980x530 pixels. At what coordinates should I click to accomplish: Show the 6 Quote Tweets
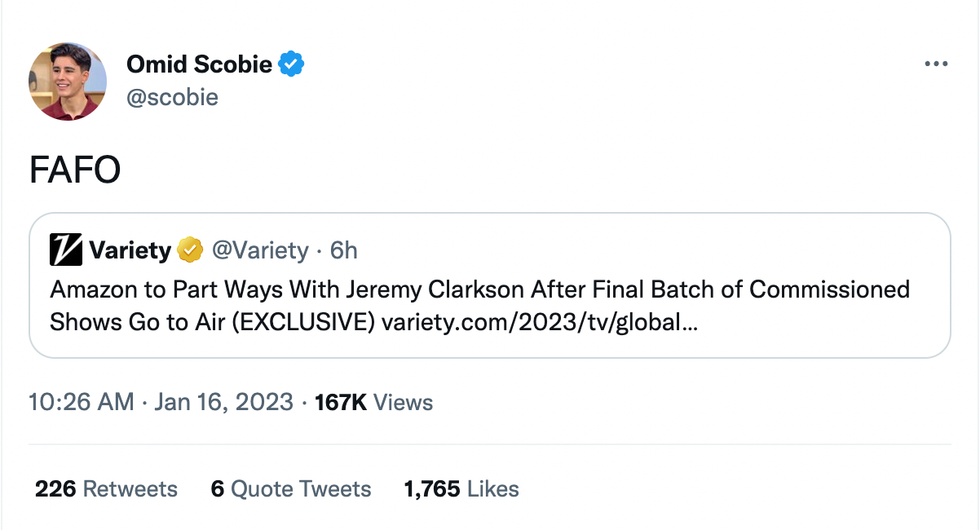(291, 489)
